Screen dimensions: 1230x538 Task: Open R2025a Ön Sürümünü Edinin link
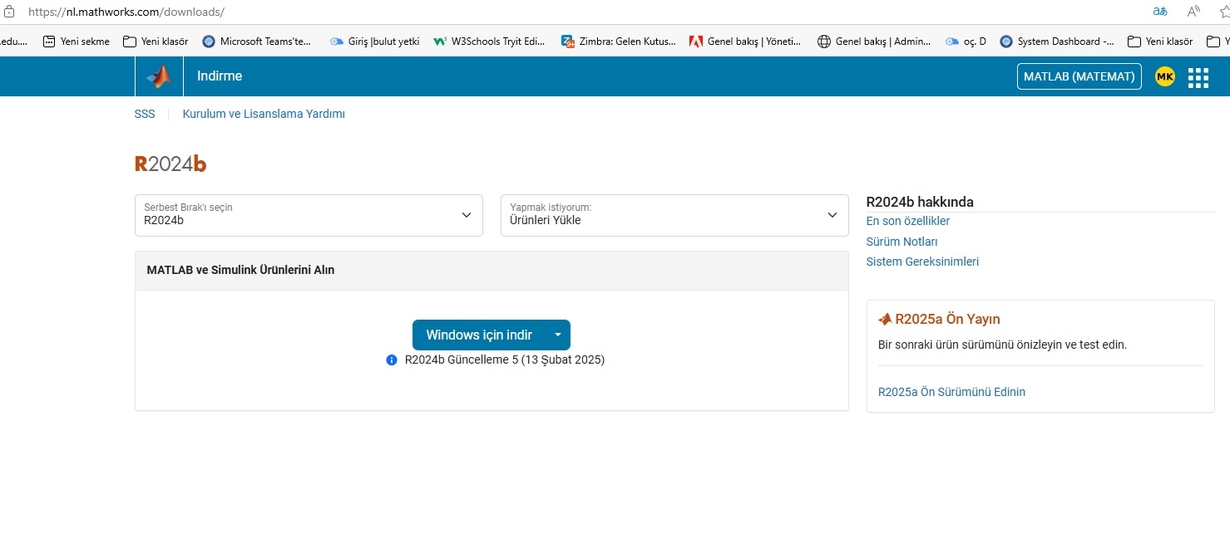tap(952, 392)
